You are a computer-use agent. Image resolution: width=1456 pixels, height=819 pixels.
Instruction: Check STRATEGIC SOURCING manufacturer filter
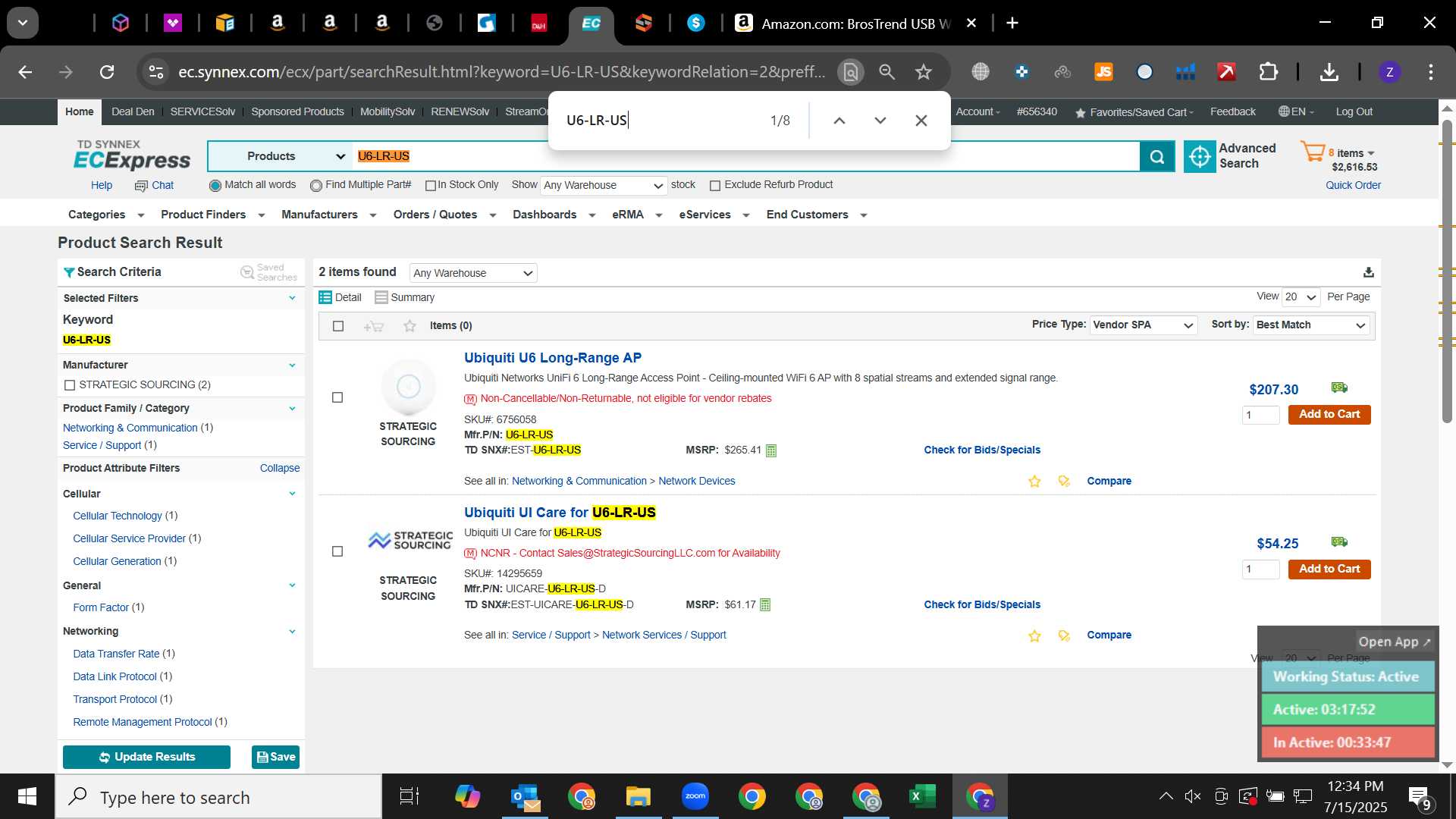point(70,385)
